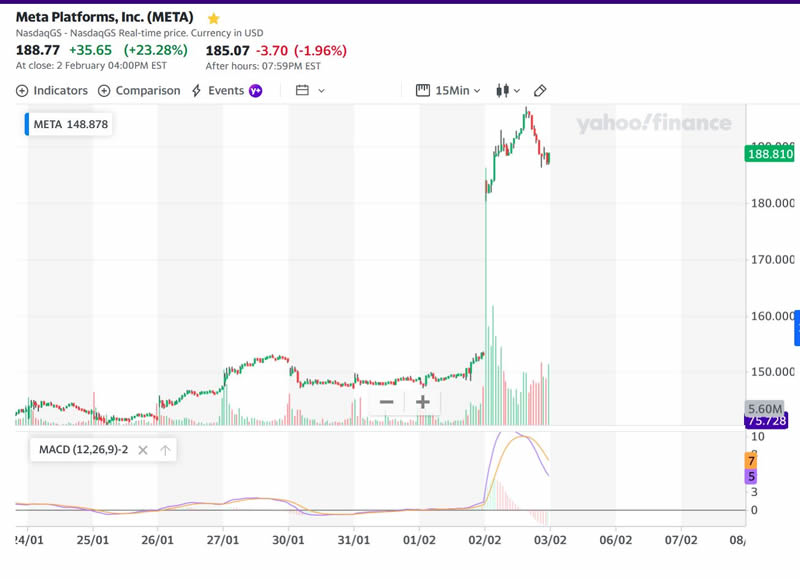This screenshot has width=800, height=579.
Task: Open the Indicators menu
Action: point(52,90)
